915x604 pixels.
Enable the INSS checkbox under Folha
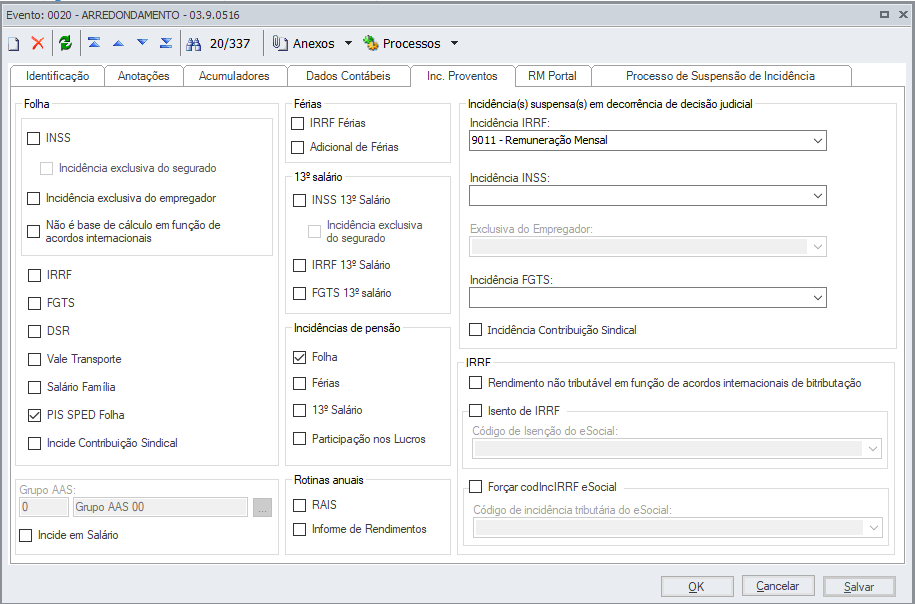tap(34, 139)
